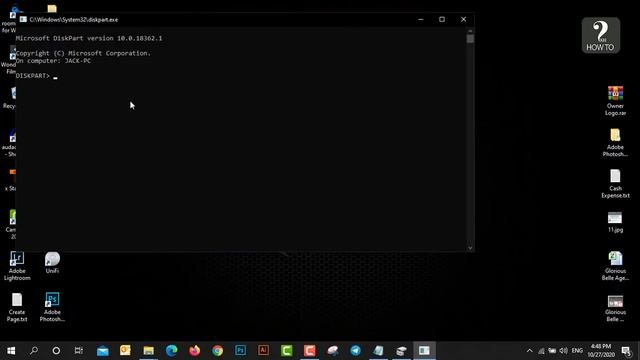The image size is (640, 360).
Task: Maximize the diskpart window
Action: pos(442,19)
